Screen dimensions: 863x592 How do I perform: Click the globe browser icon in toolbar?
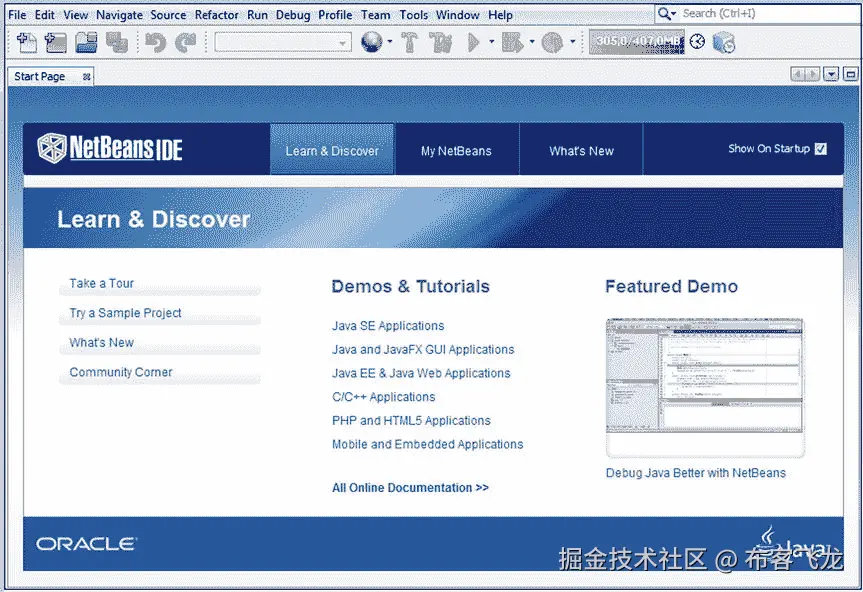point(372,42)
